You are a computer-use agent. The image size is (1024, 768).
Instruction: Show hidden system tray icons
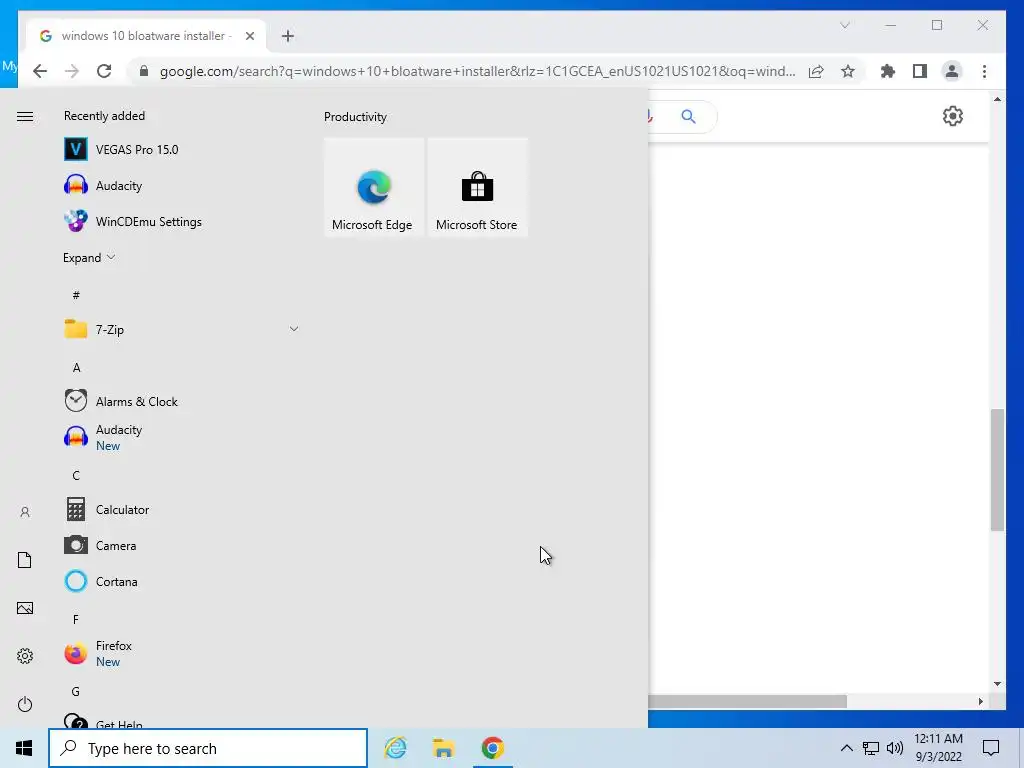pos(846,748)
